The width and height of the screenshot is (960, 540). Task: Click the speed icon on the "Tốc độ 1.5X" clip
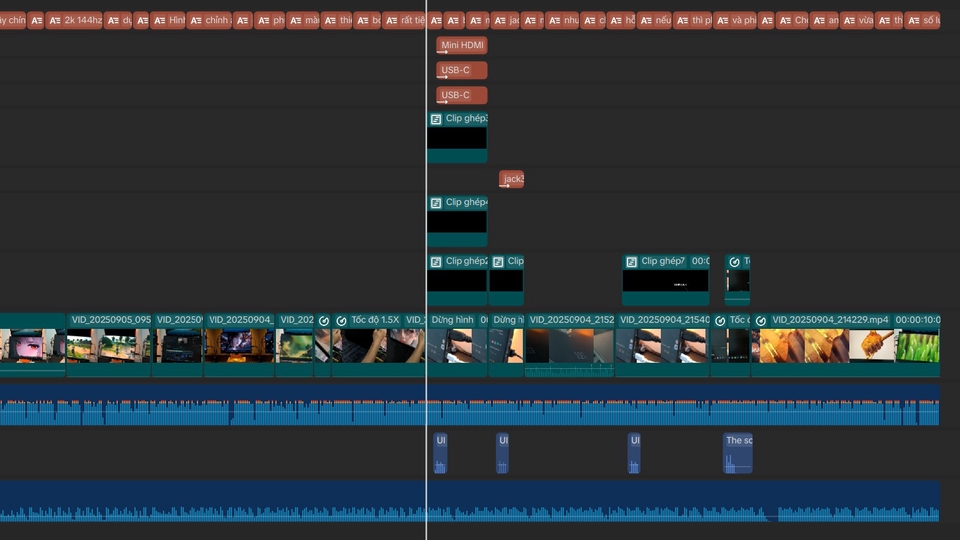341,321
